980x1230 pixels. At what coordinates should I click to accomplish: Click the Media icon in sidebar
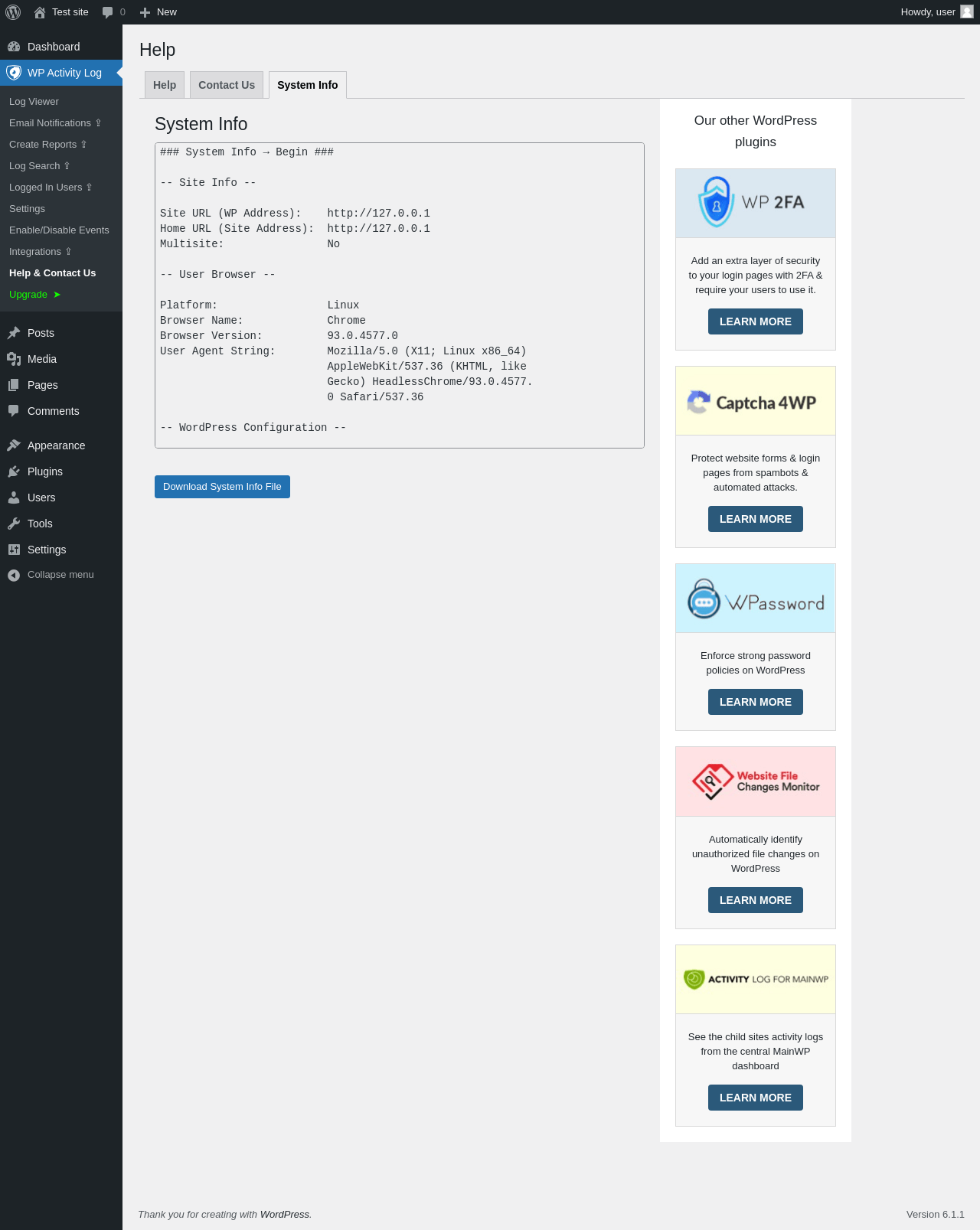click(14, 359)
